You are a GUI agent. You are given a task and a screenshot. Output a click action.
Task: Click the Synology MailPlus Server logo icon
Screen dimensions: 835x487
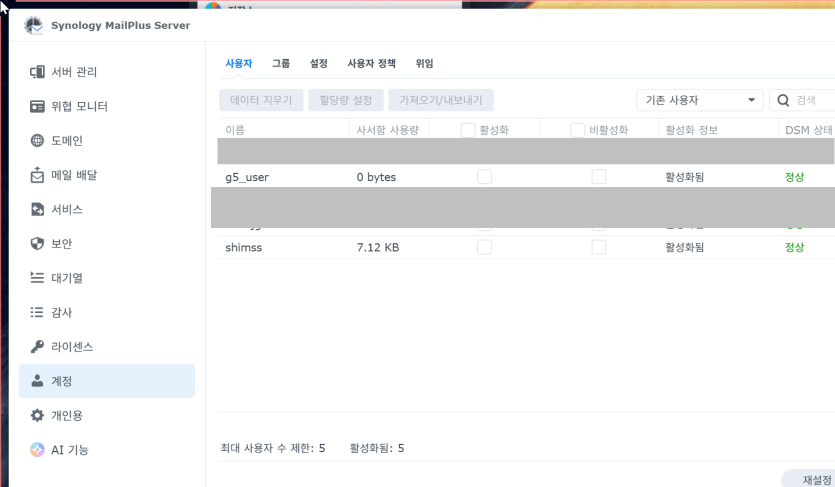pos(34,26)
